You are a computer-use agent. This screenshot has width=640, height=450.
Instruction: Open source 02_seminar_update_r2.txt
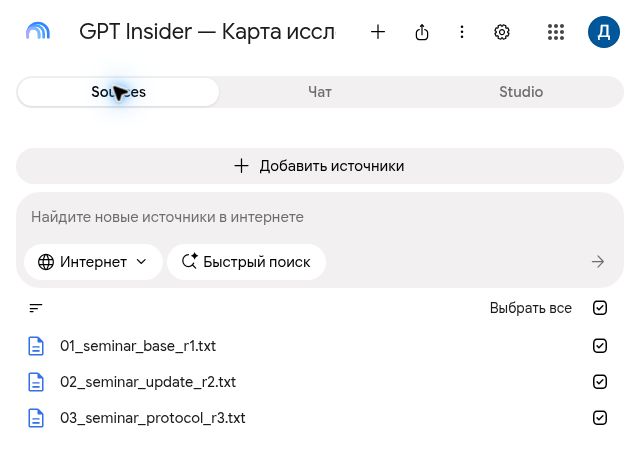(x=148, y=382)
